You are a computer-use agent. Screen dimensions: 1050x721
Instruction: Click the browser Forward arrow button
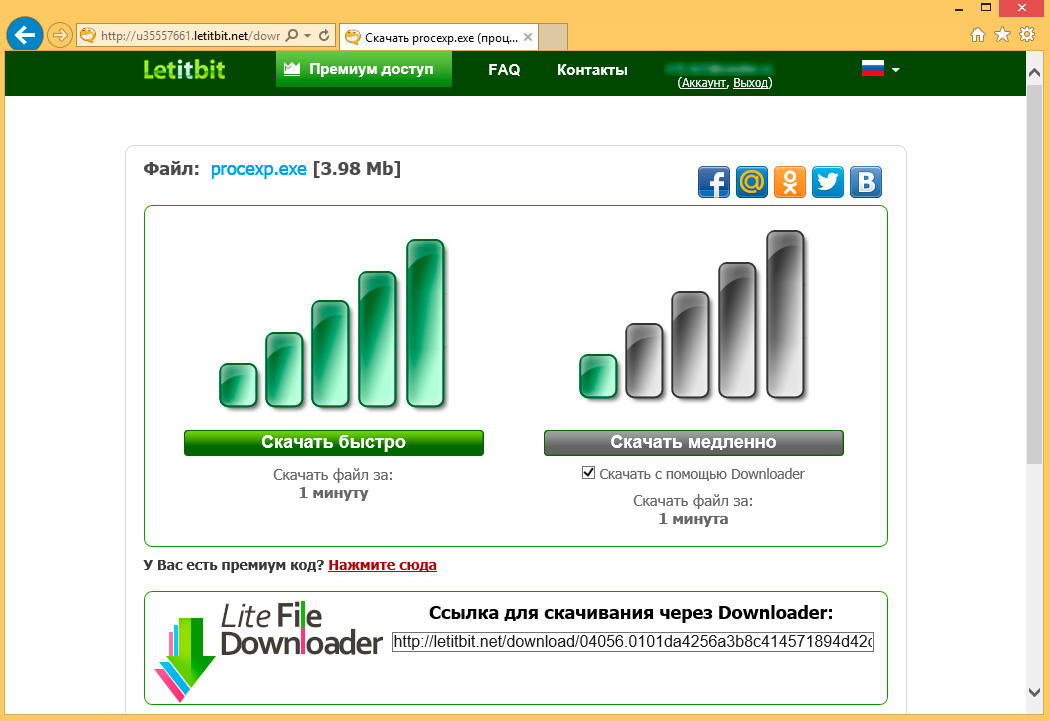[60, 35]
